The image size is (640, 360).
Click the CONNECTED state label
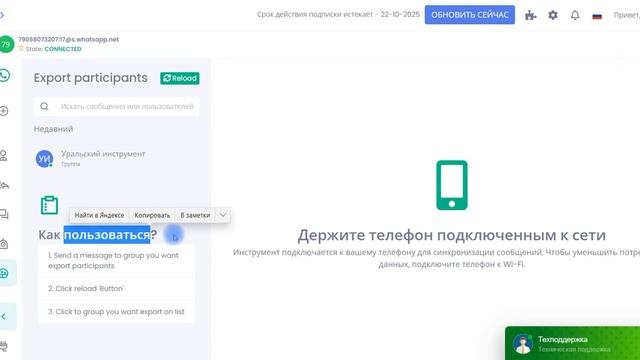pyautogui.click(x=63, y=49)
